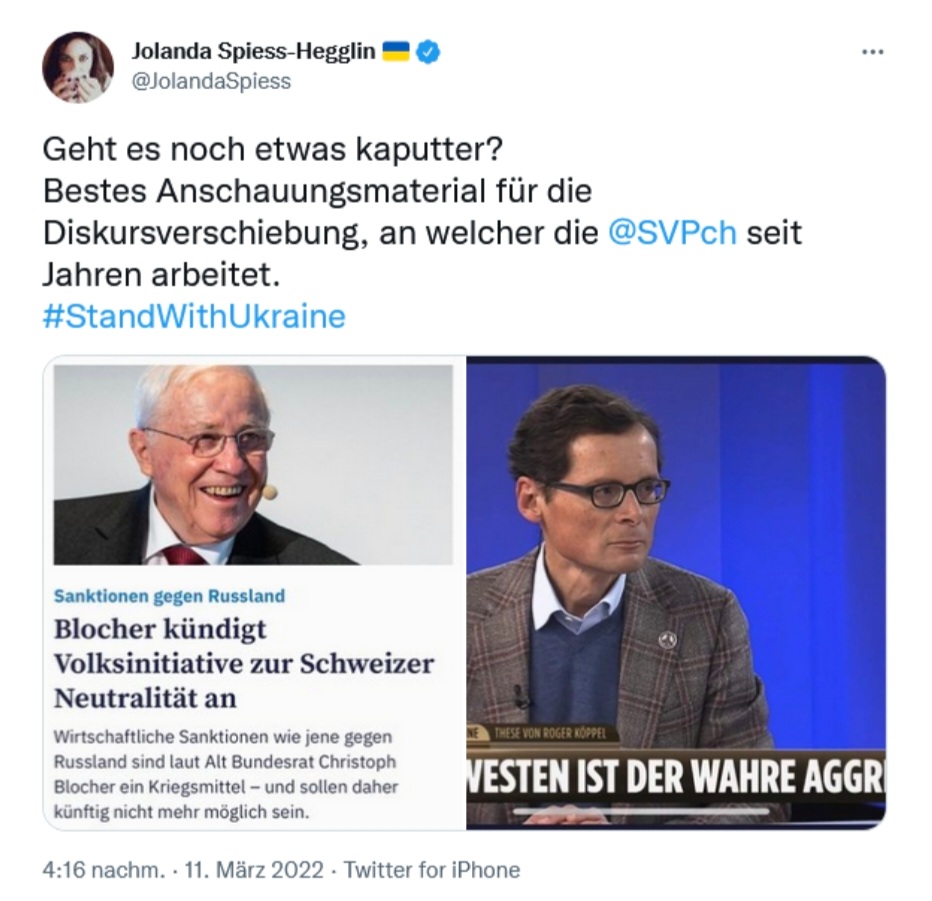932x901 pixels.
Task: Click the date 11. März 2022
Action: [x=254, y=870]
